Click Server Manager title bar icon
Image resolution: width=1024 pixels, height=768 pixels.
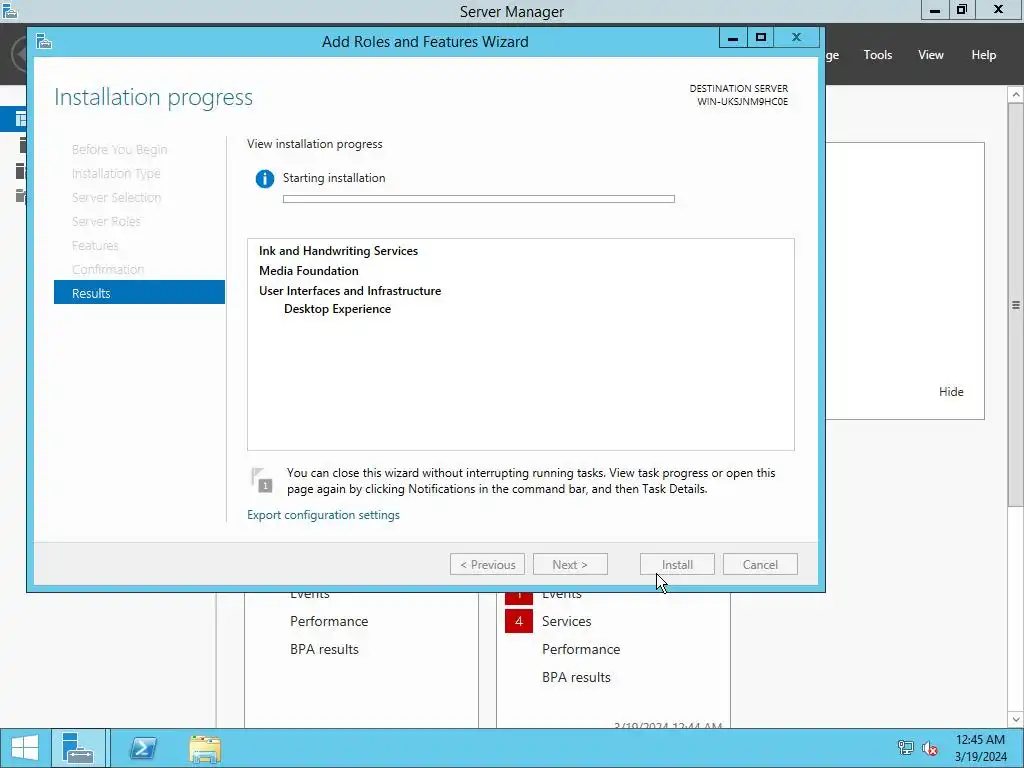(10, 10)
